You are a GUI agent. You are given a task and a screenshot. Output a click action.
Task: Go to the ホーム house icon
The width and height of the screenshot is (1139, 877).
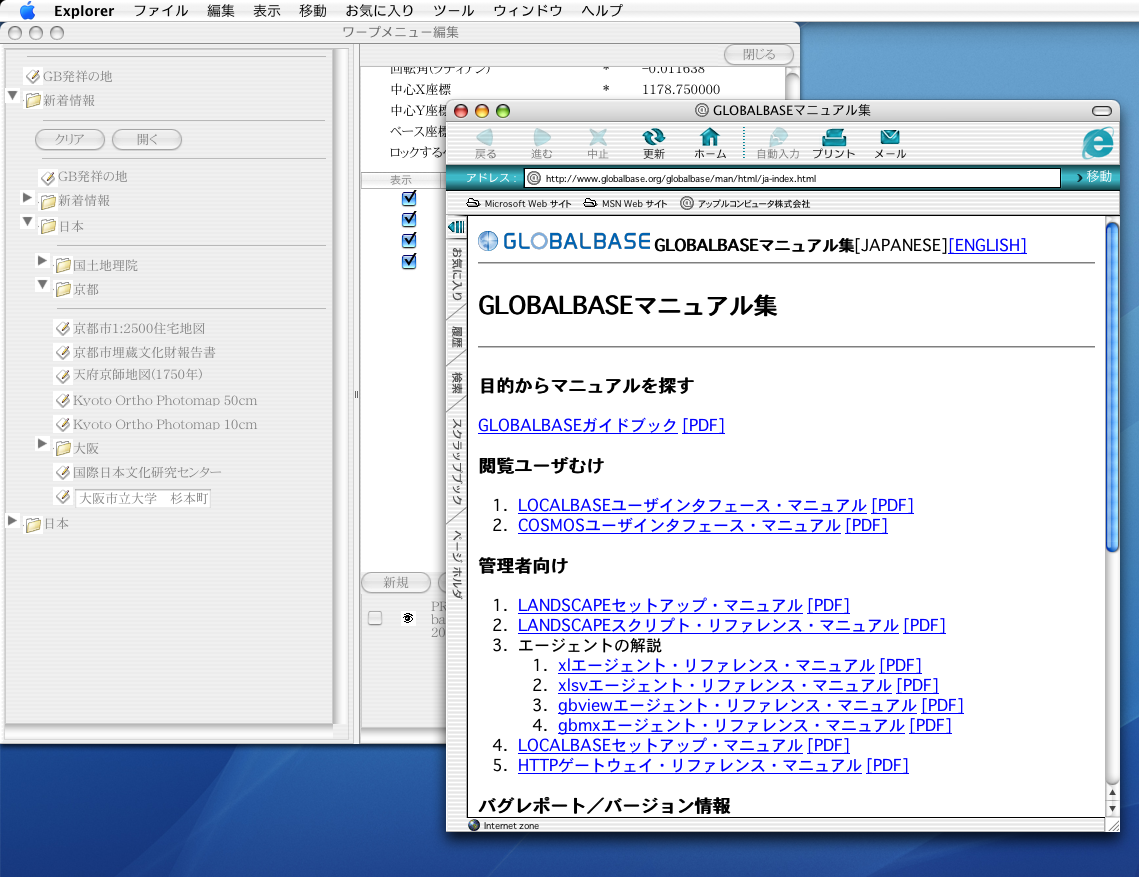click(710, 137)
